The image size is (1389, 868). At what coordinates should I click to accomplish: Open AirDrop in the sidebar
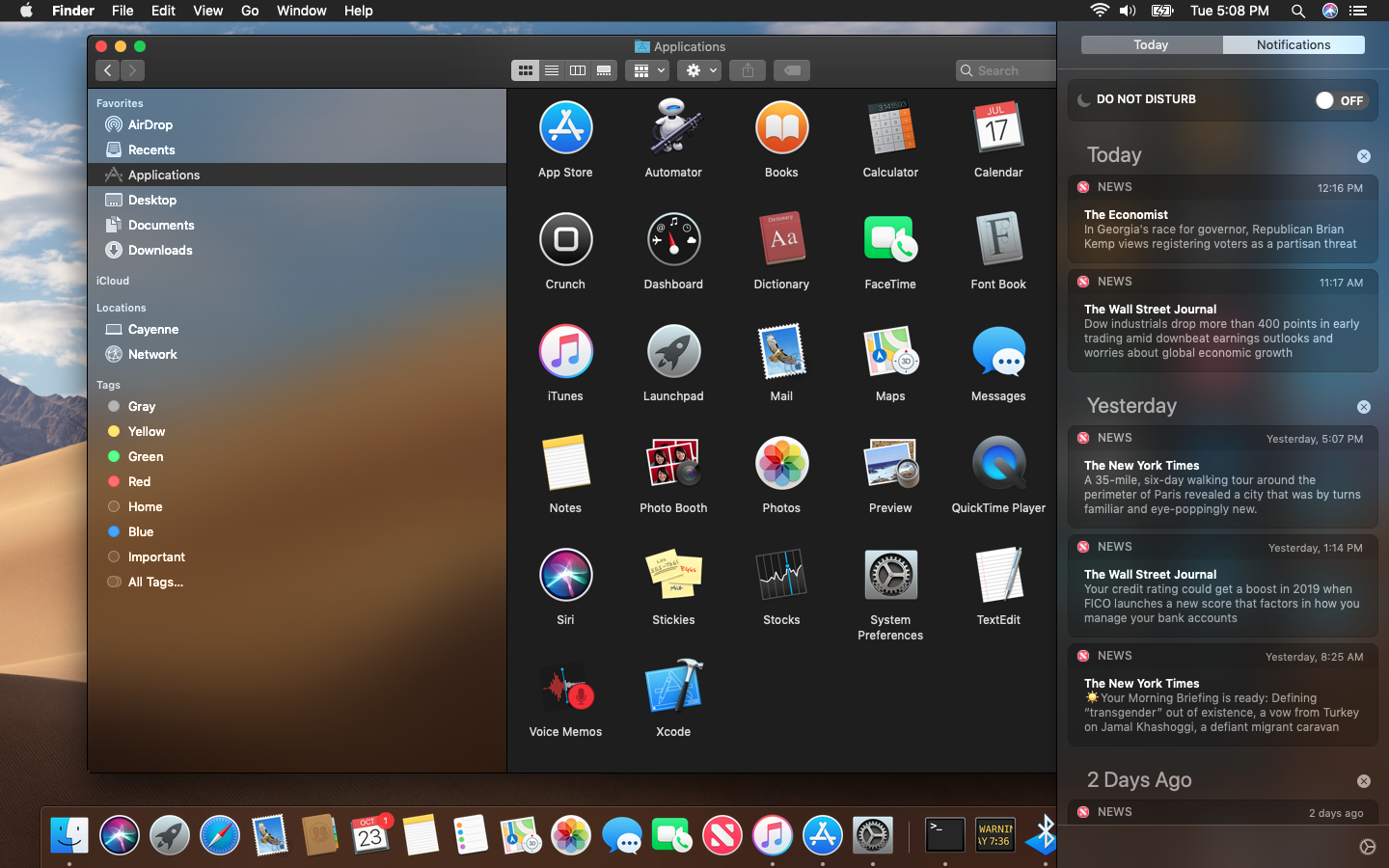click(x=150, y=124)
